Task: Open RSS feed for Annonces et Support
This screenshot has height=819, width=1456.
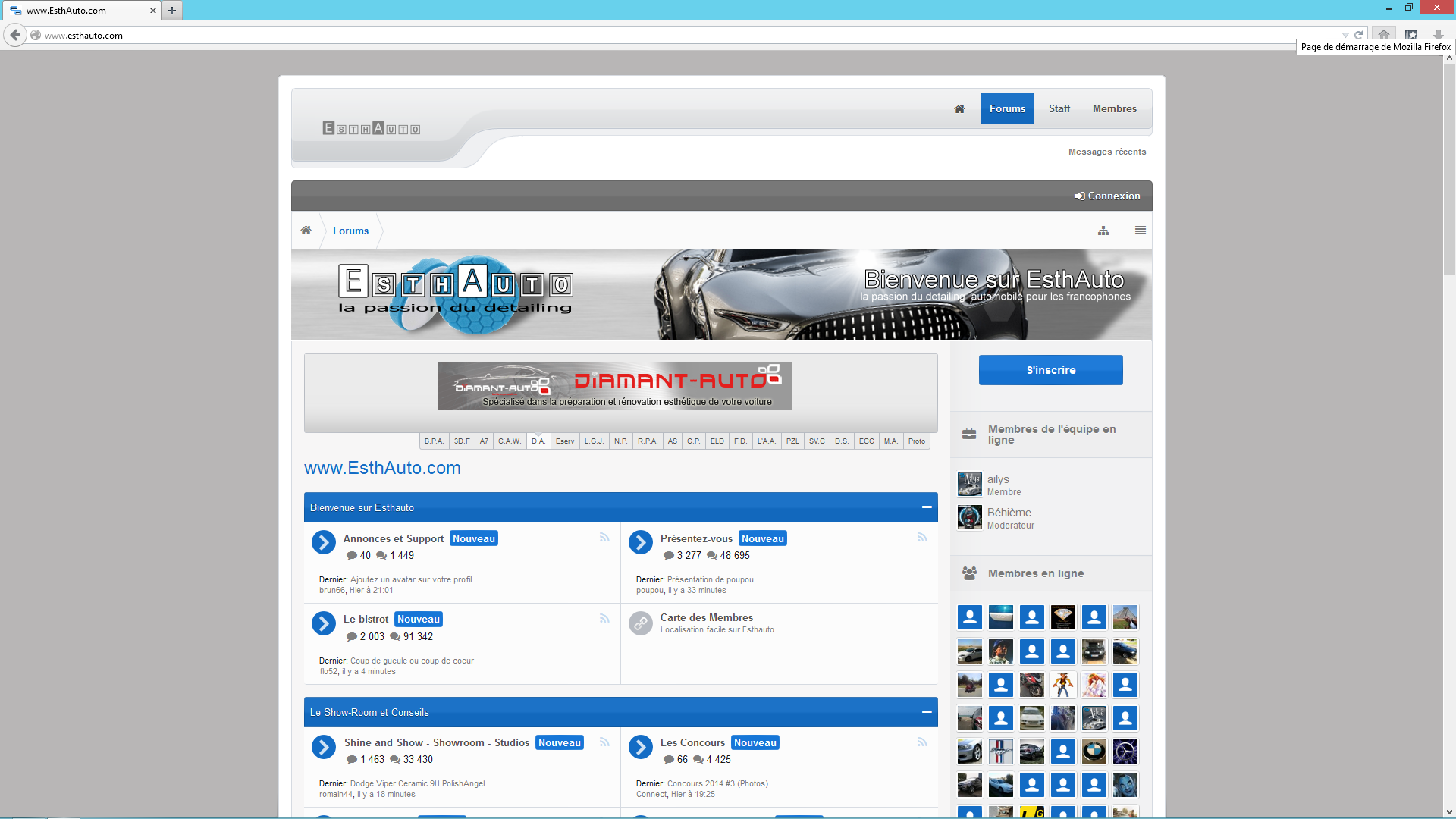Action: tap(604, 538)
